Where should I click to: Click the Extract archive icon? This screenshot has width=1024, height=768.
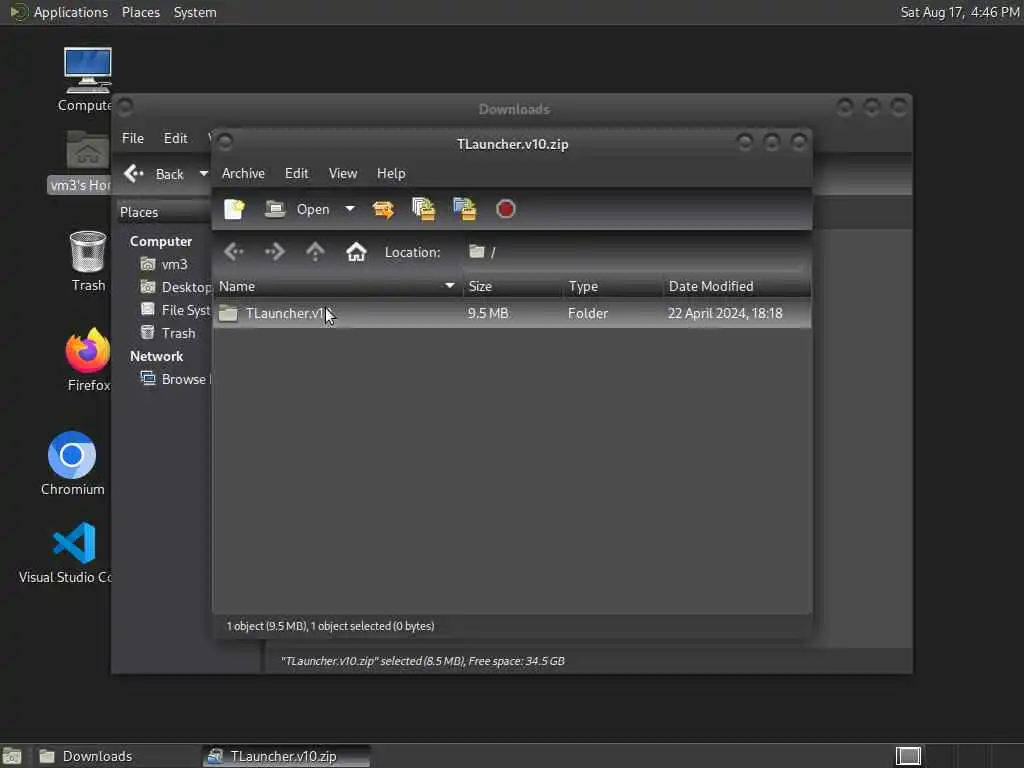[383, 209]
